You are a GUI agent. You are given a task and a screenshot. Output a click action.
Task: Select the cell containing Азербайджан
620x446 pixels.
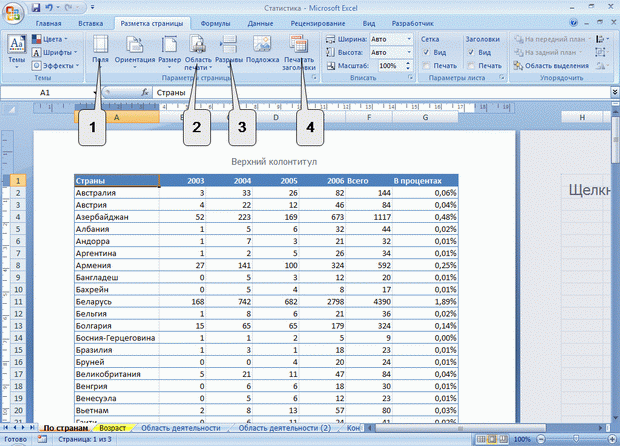click(117, 217)
